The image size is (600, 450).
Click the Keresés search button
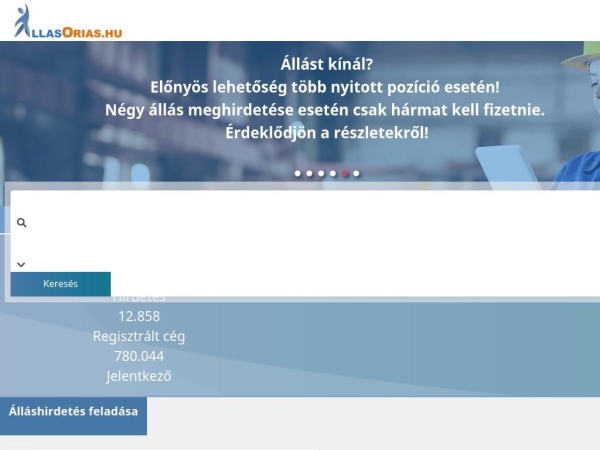tap(60, 284)
